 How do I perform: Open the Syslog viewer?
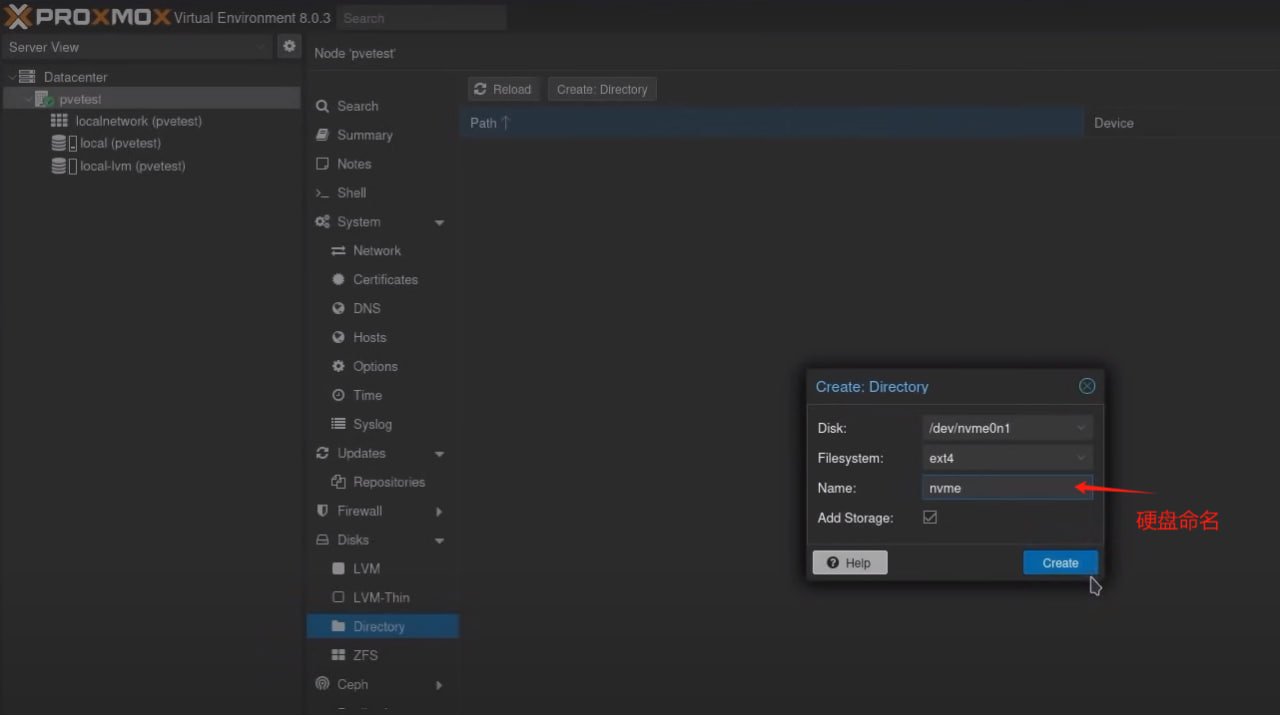[x=372, y=424]
